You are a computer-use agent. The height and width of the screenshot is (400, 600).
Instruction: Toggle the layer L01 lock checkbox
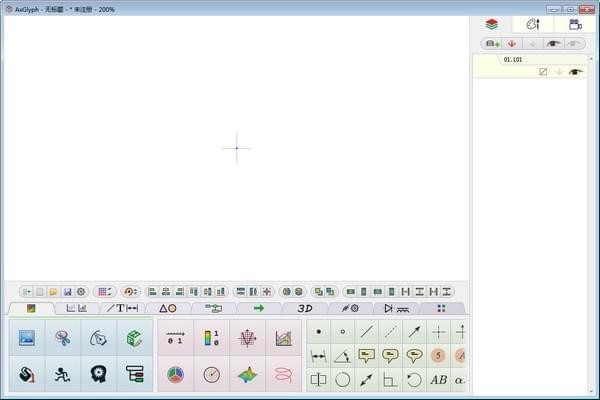(x=543, y=72)
